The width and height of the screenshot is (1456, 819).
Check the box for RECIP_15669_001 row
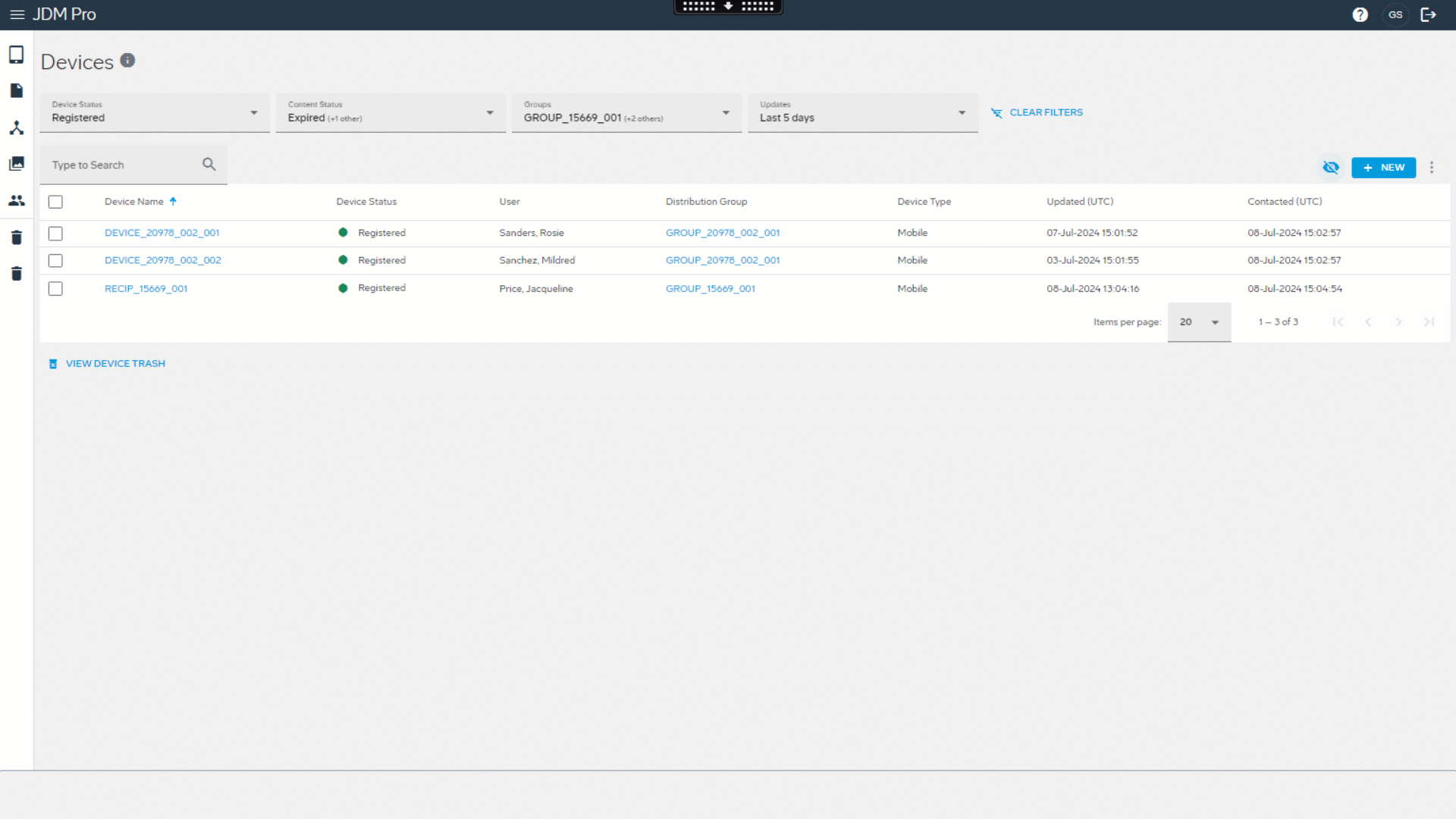pyautogui.click(x=55, y=289)
